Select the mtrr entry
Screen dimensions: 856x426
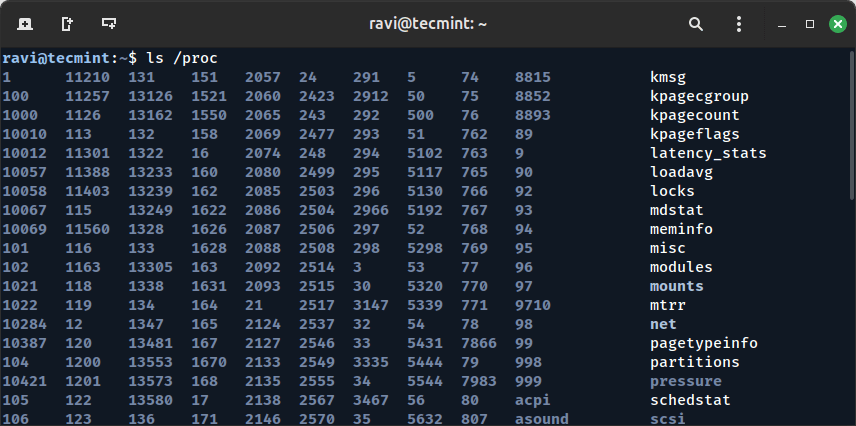[x=668, y=305]
